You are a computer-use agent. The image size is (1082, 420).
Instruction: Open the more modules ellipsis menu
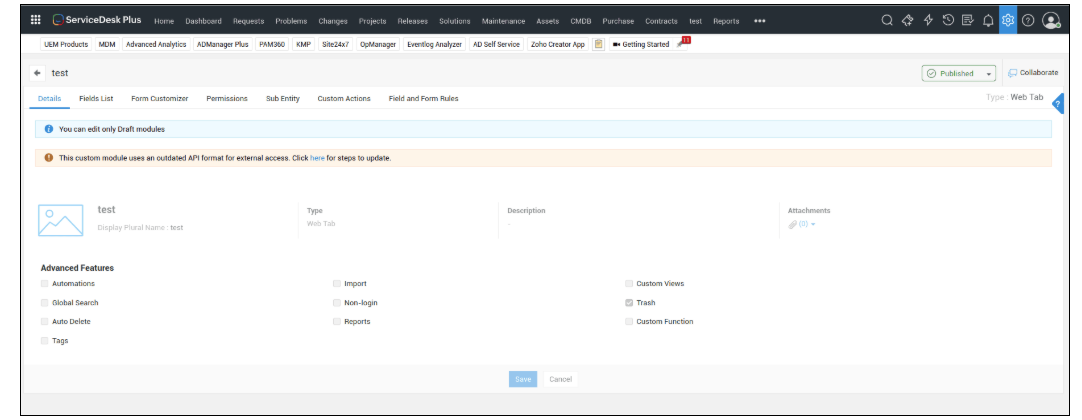[x=759, y=21]
